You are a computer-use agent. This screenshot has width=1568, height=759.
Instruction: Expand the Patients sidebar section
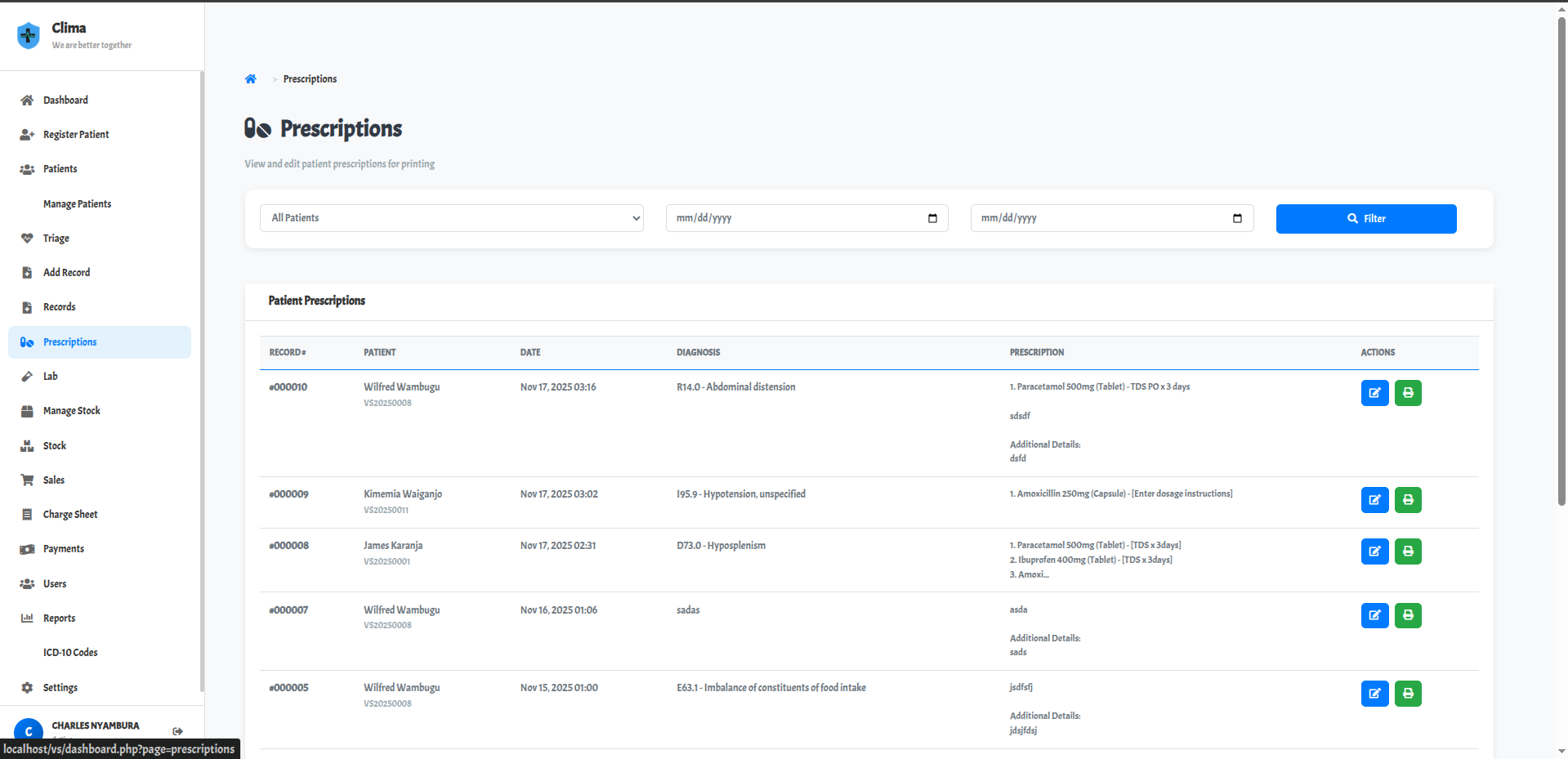click(x=60, y=169)
